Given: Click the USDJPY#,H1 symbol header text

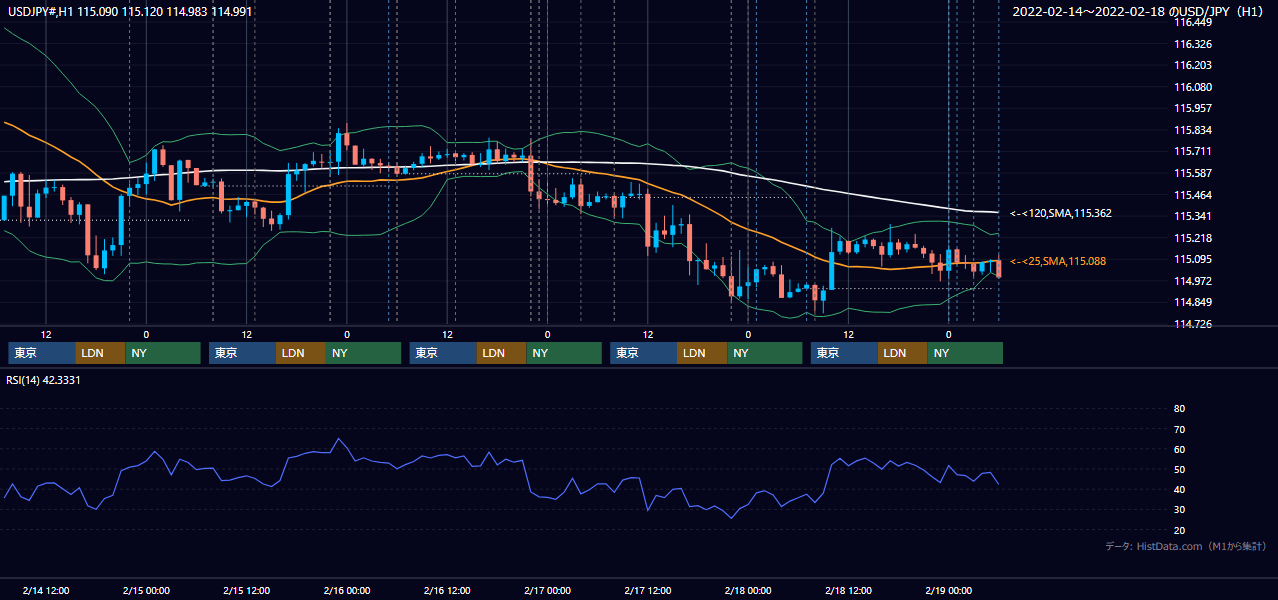Looking at the screenshot, I should point(130,11).
